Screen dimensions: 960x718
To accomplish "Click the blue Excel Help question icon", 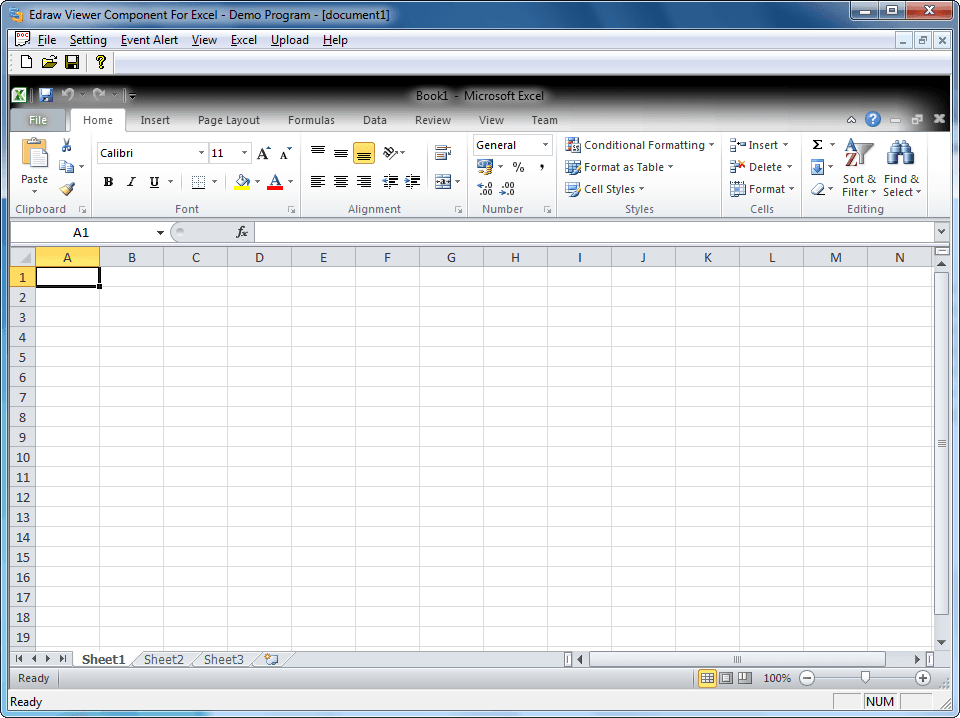I will (873, 119).
